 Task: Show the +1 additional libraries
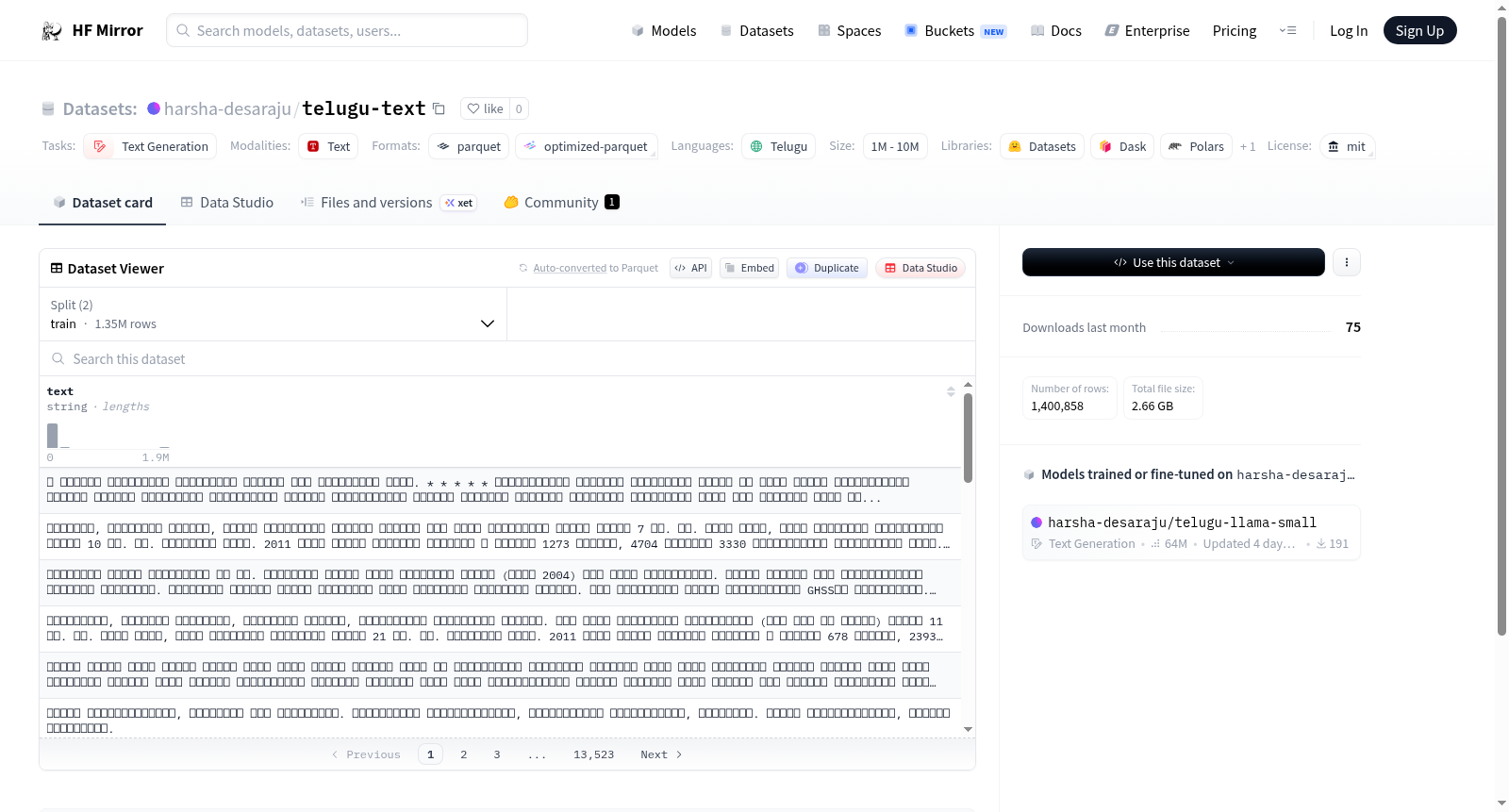pos(1248,146)
